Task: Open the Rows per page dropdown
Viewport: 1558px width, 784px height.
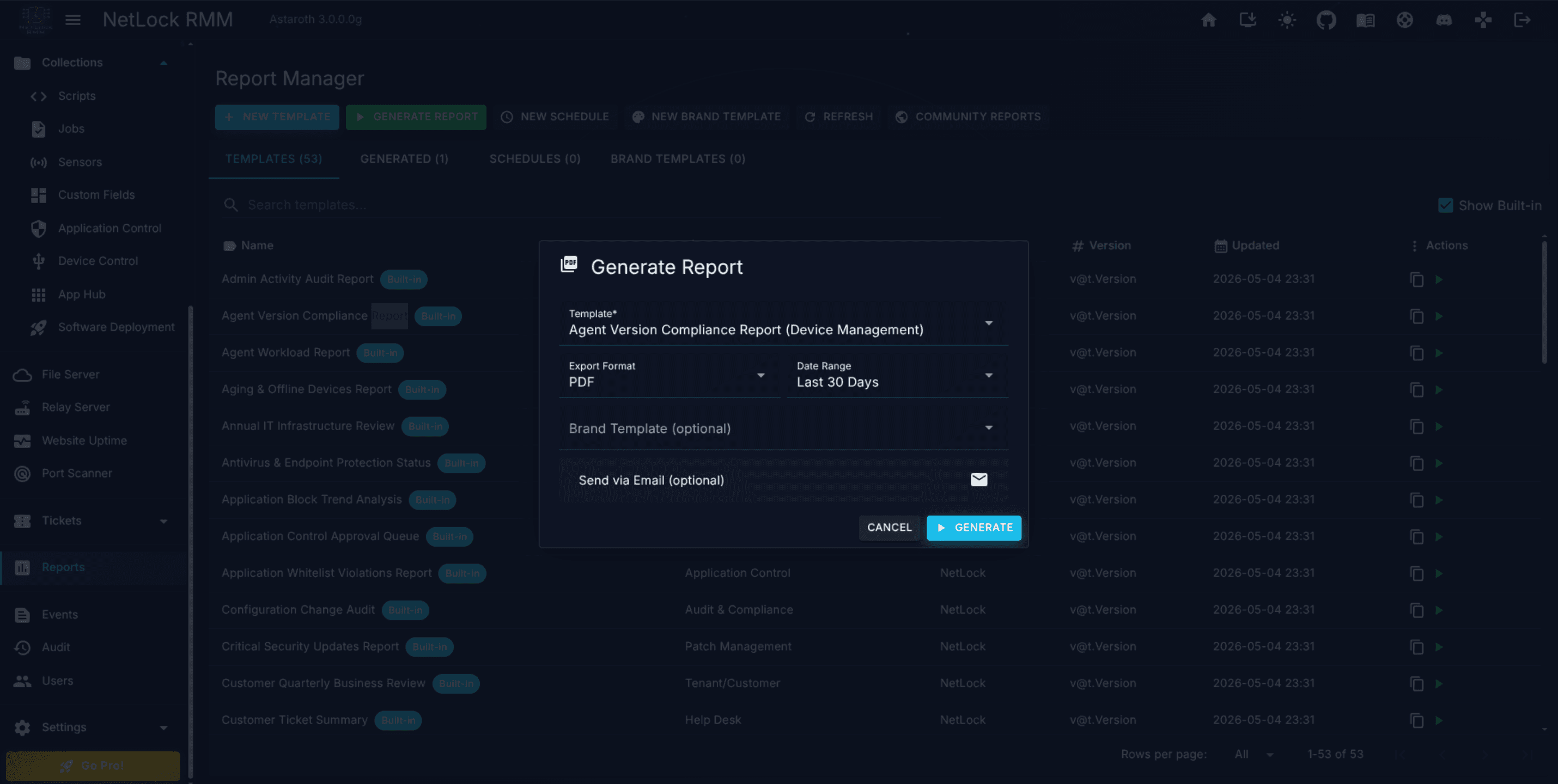Action: (1255, 755)
